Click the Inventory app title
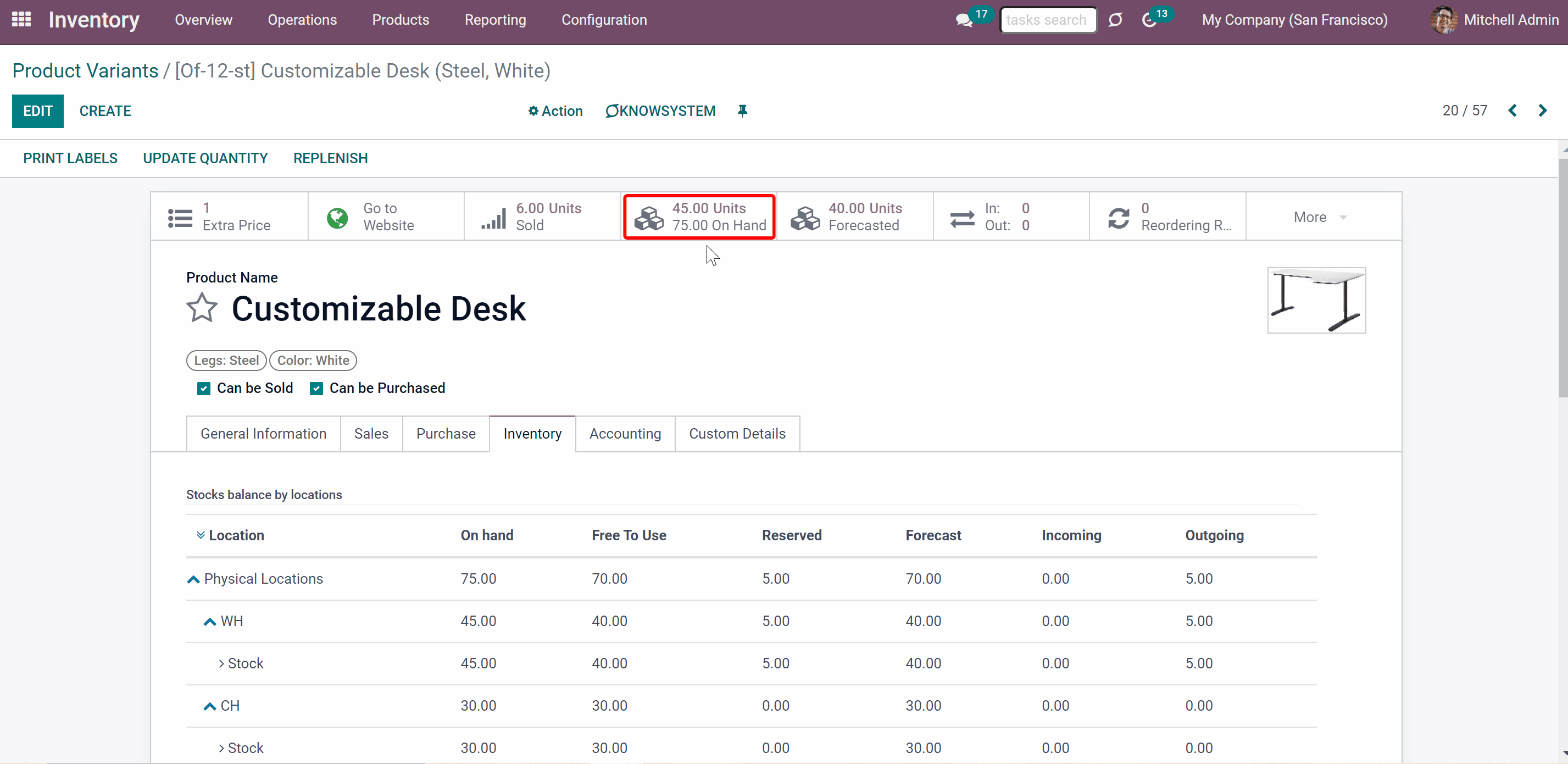The width and height of the screenshot is (1568, 764). (94, 20)
